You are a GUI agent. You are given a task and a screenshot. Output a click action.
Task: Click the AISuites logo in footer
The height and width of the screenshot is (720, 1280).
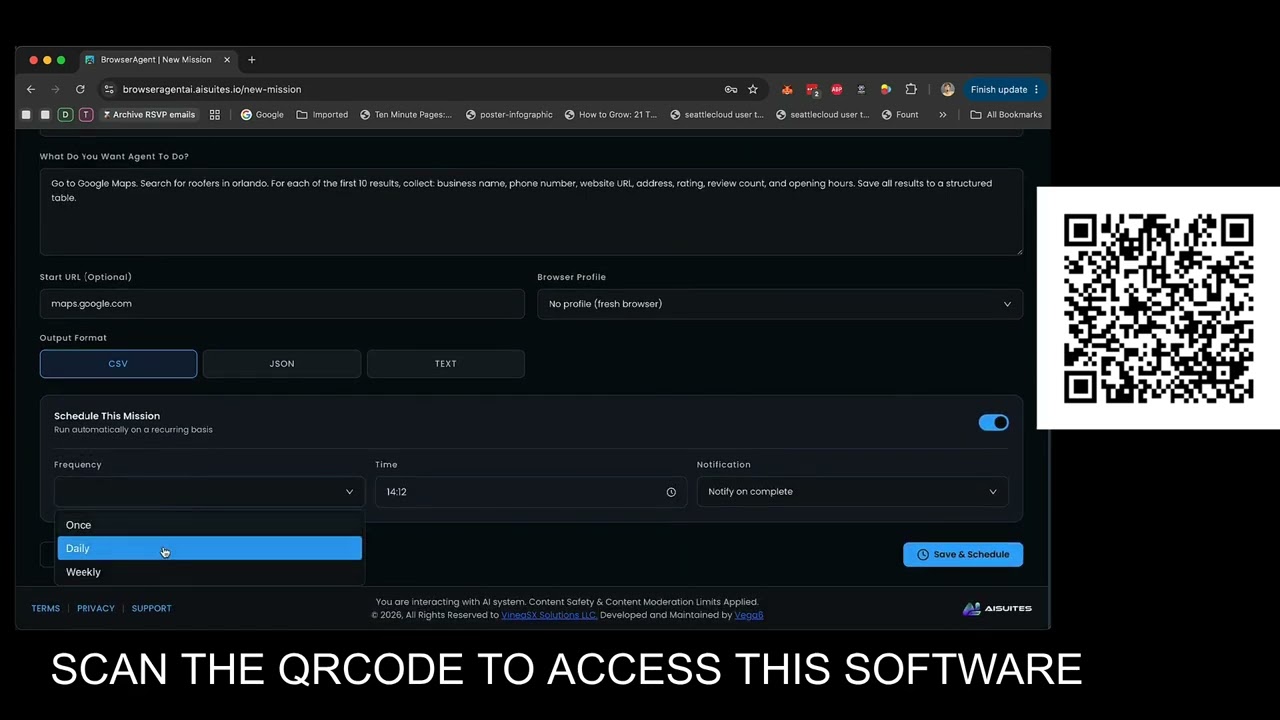coord(997,608)
